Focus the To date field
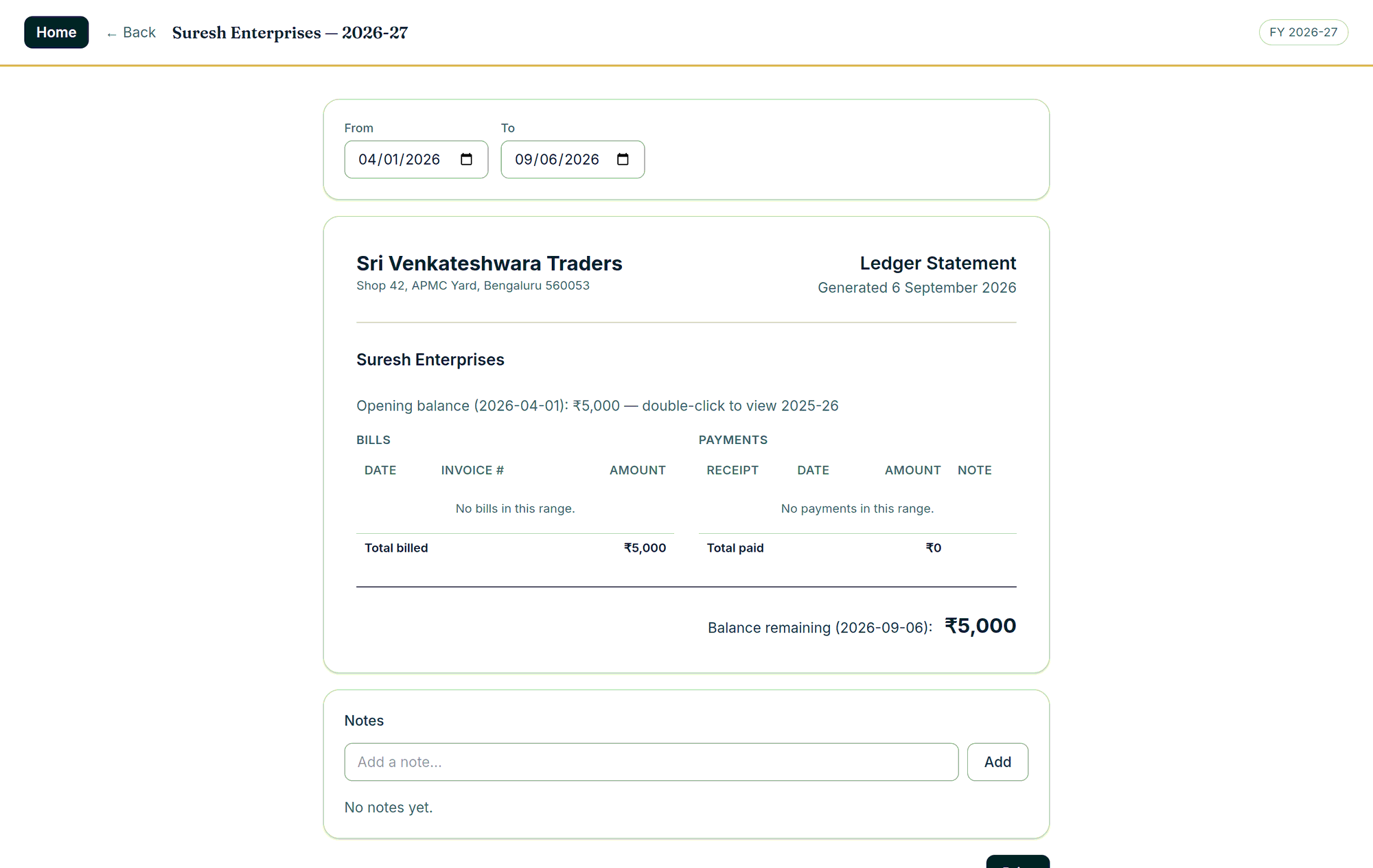 [573, 159]
